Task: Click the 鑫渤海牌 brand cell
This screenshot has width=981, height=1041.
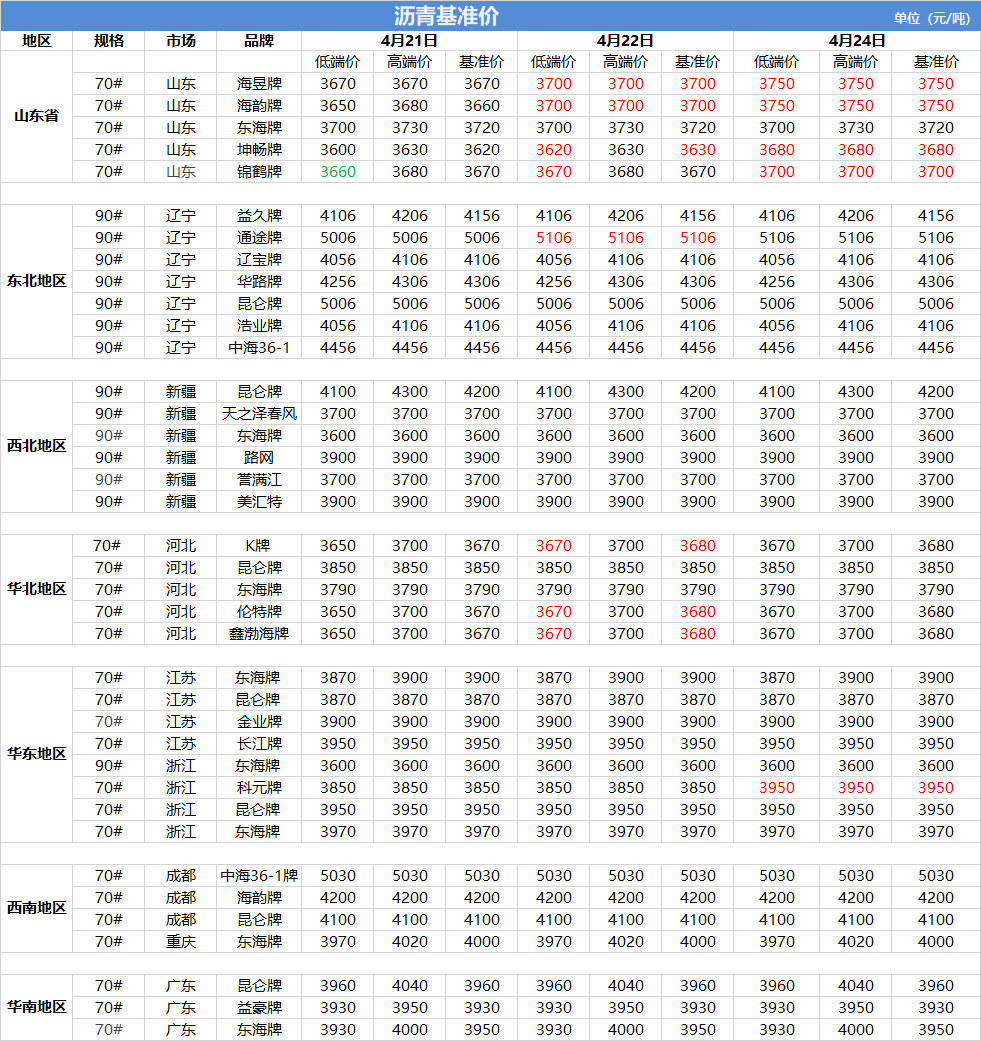Action: [x=259, y=634]
